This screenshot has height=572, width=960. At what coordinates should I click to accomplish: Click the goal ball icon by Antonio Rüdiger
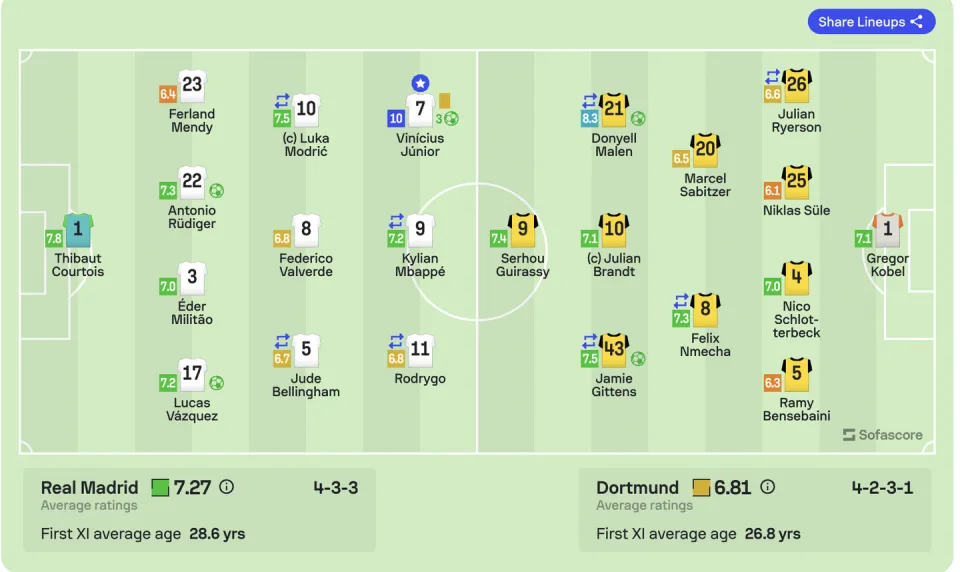216,190
